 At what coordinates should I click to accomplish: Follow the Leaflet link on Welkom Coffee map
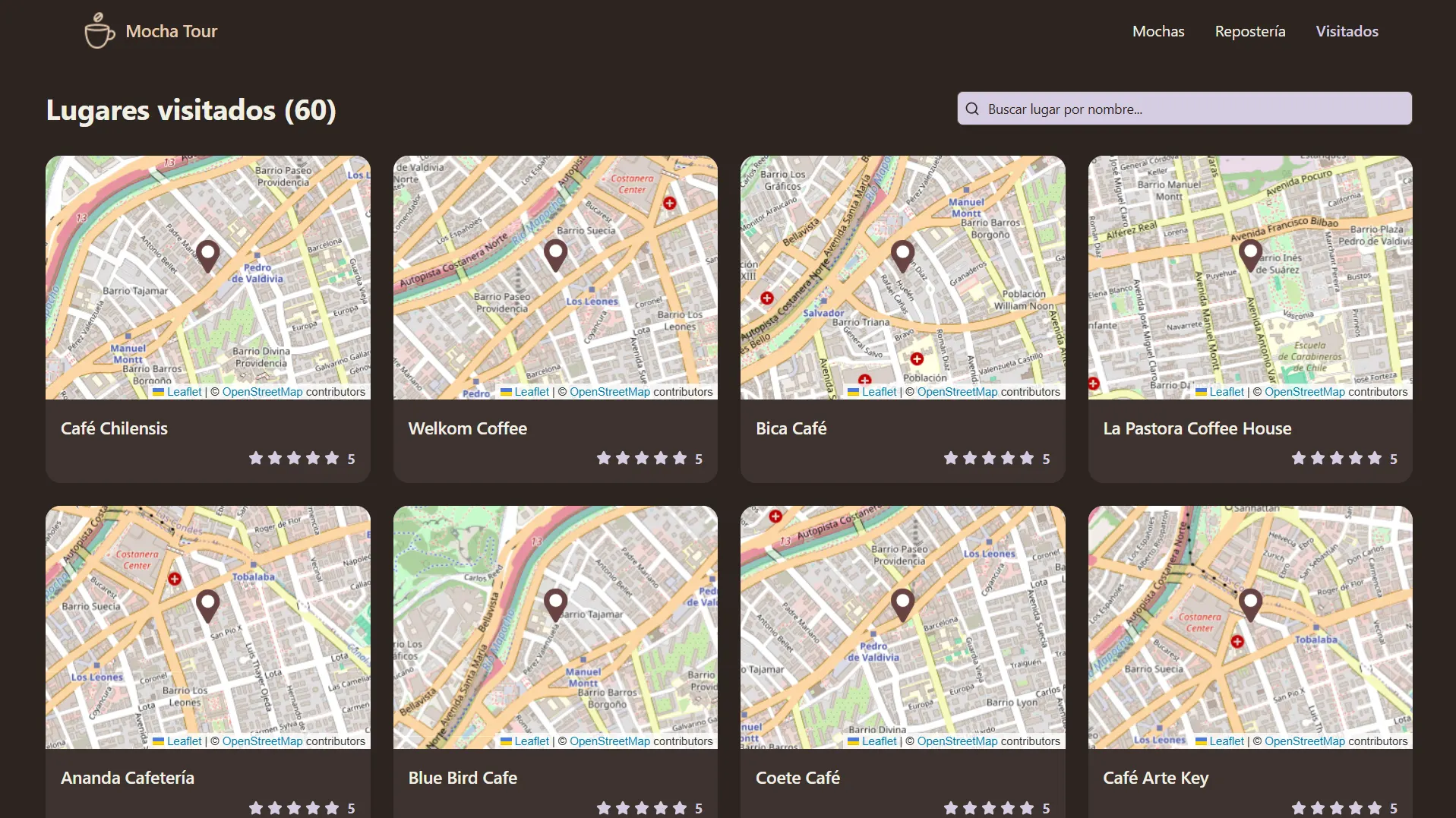click(x=532, y=392)
